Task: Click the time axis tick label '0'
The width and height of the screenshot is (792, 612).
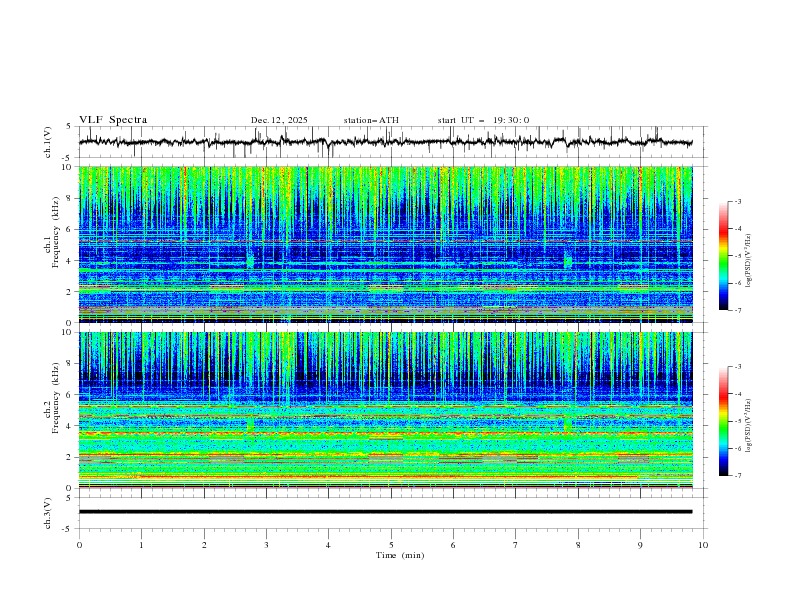Action: pyautogui.click(x=79, y=545)
